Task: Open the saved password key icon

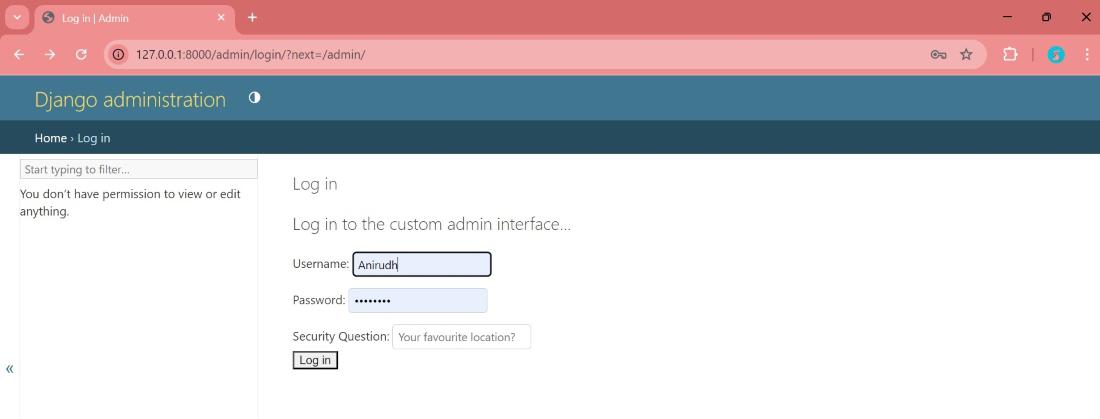Action: (x=938, y=54)
